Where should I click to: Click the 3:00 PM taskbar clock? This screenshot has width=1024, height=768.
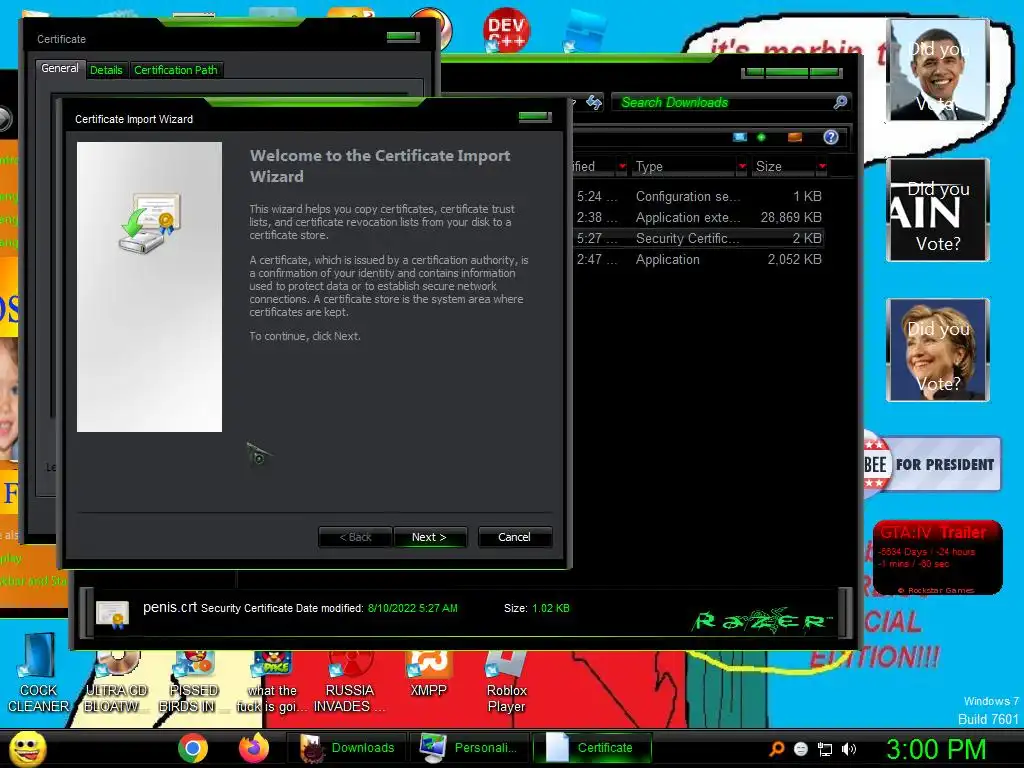click(x=936, y=749)
